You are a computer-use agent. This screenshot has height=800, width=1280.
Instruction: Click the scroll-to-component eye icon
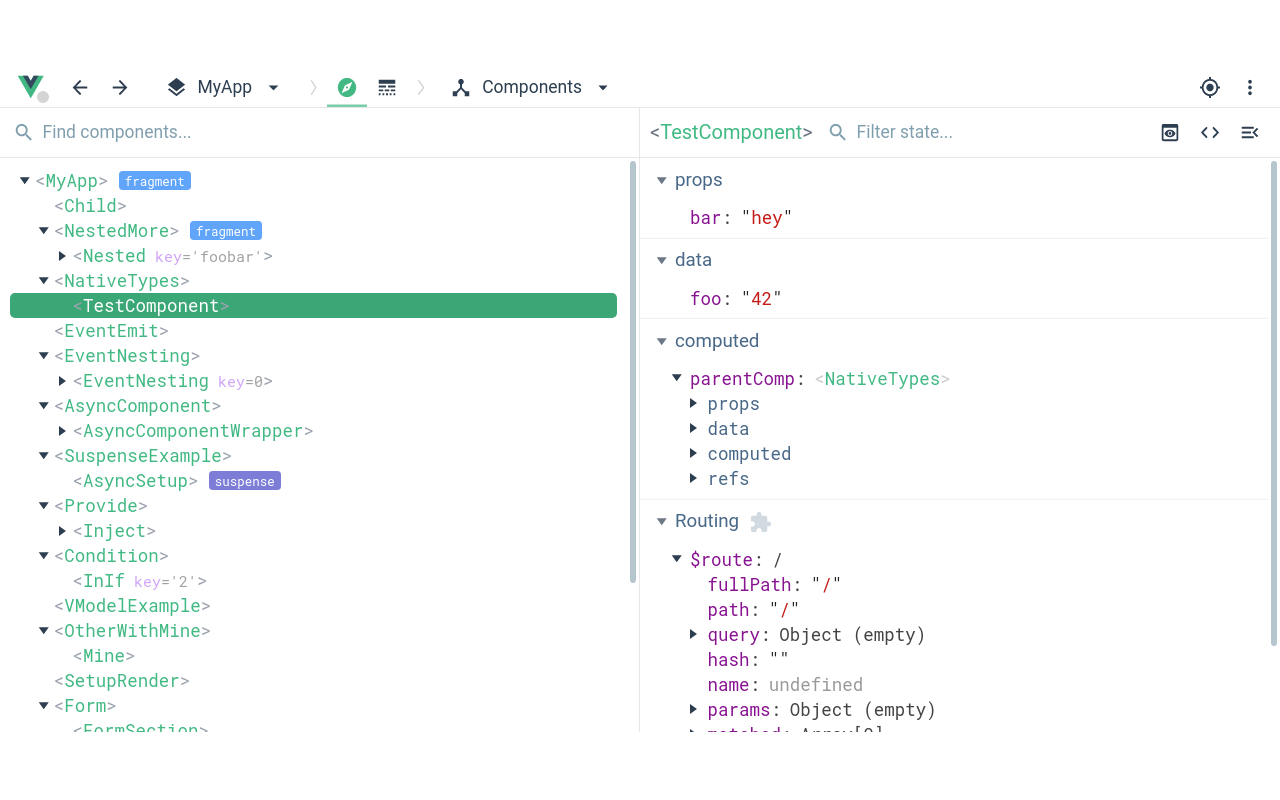click(1170, 132)
